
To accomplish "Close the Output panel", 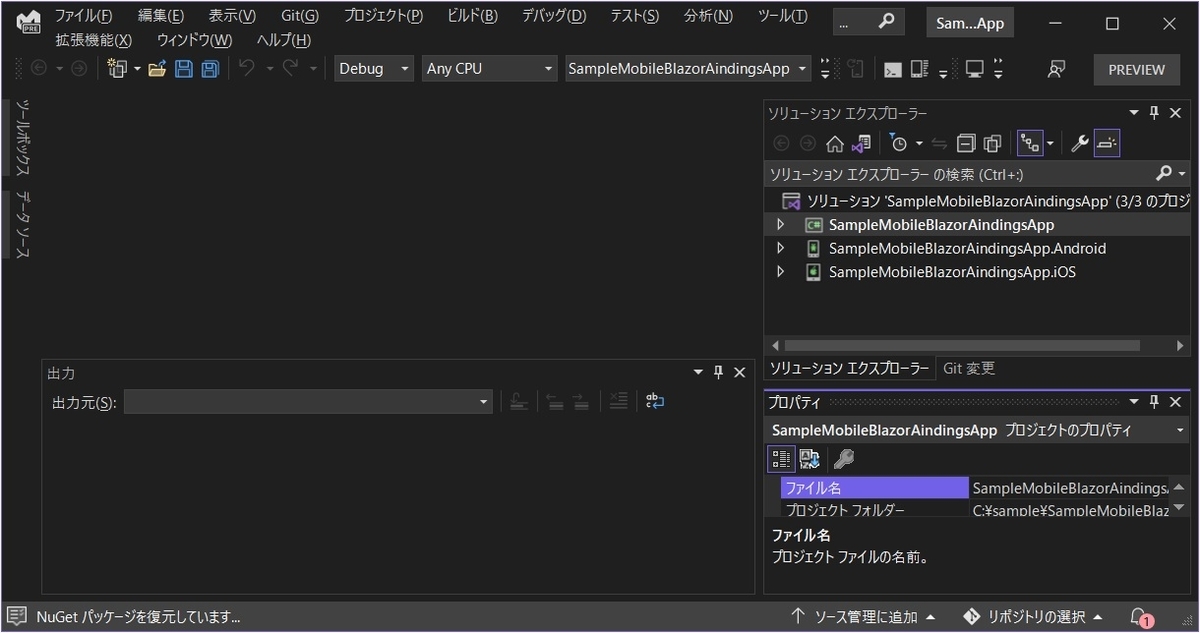I will pos(740,372).
